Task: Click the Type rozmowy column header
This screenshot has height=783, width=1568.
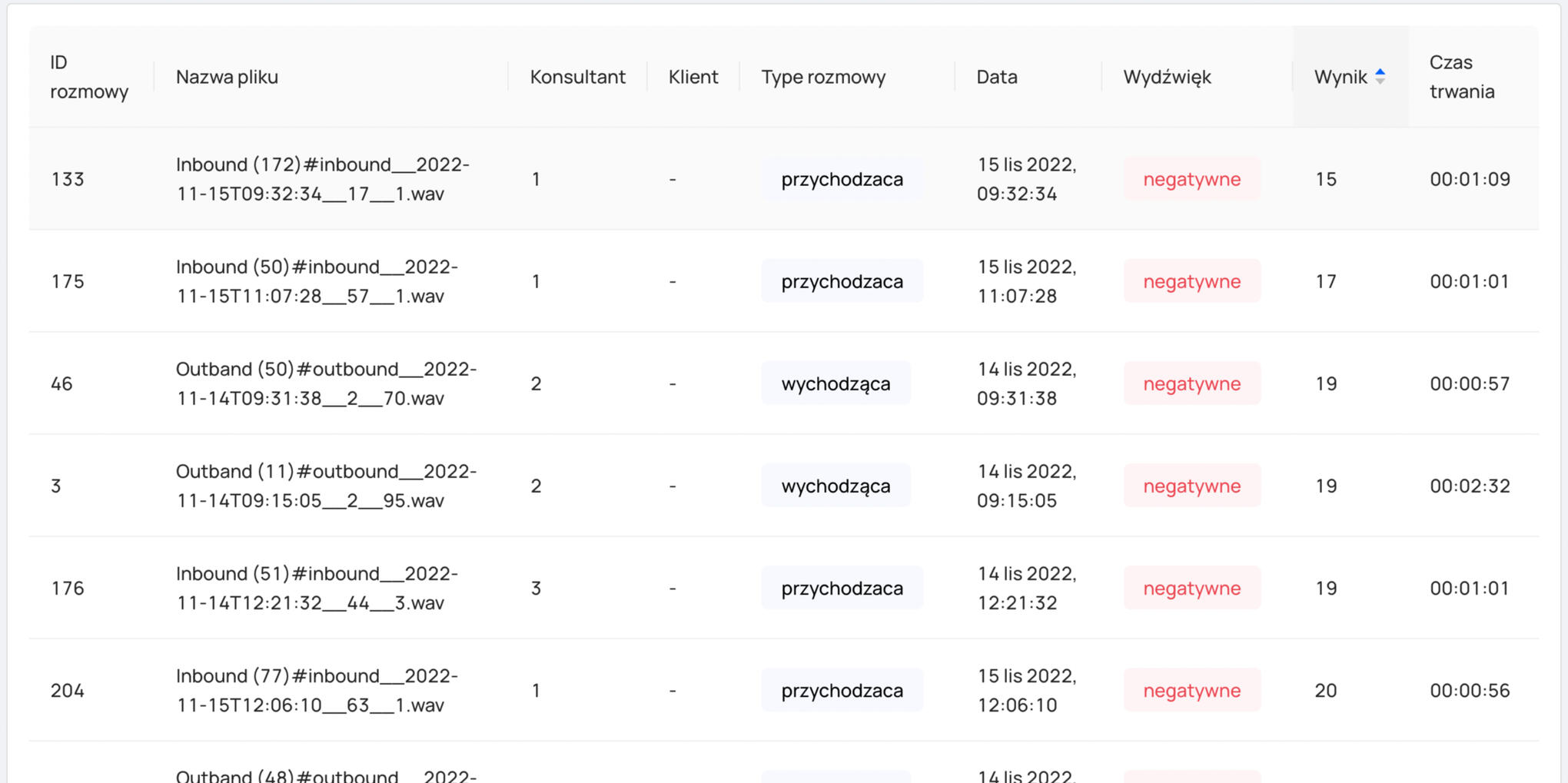Action: (x=822, y=77)
